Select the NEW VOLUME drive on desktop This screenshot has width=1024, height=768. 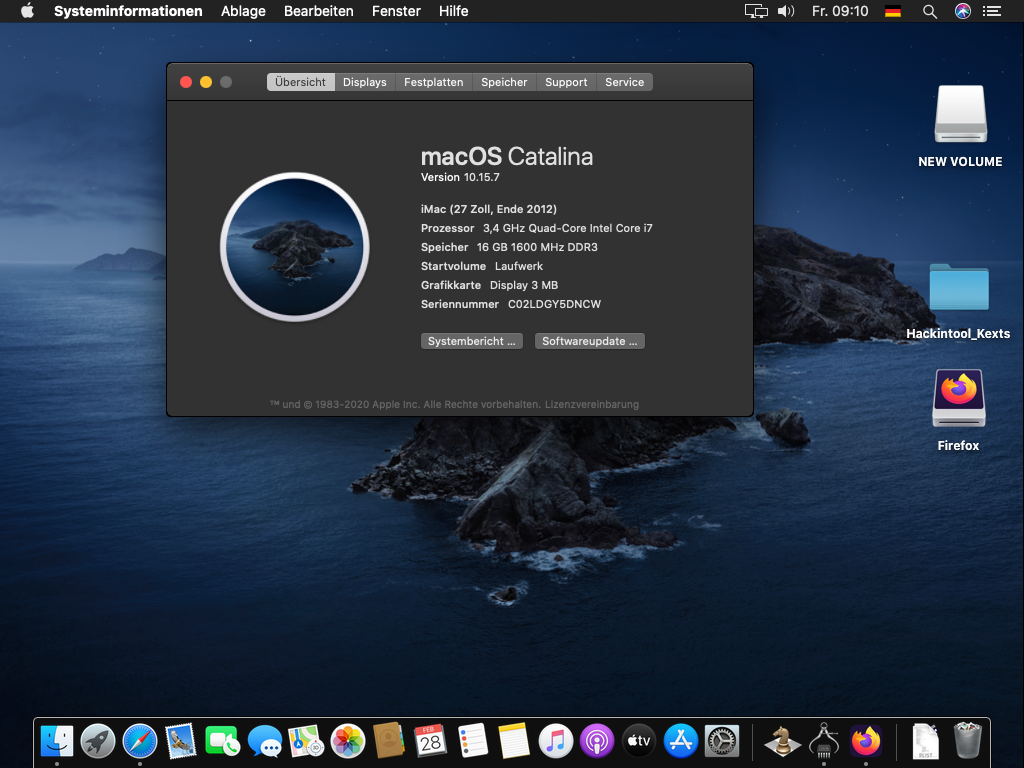pyautogui.click(x=960, y=115)
